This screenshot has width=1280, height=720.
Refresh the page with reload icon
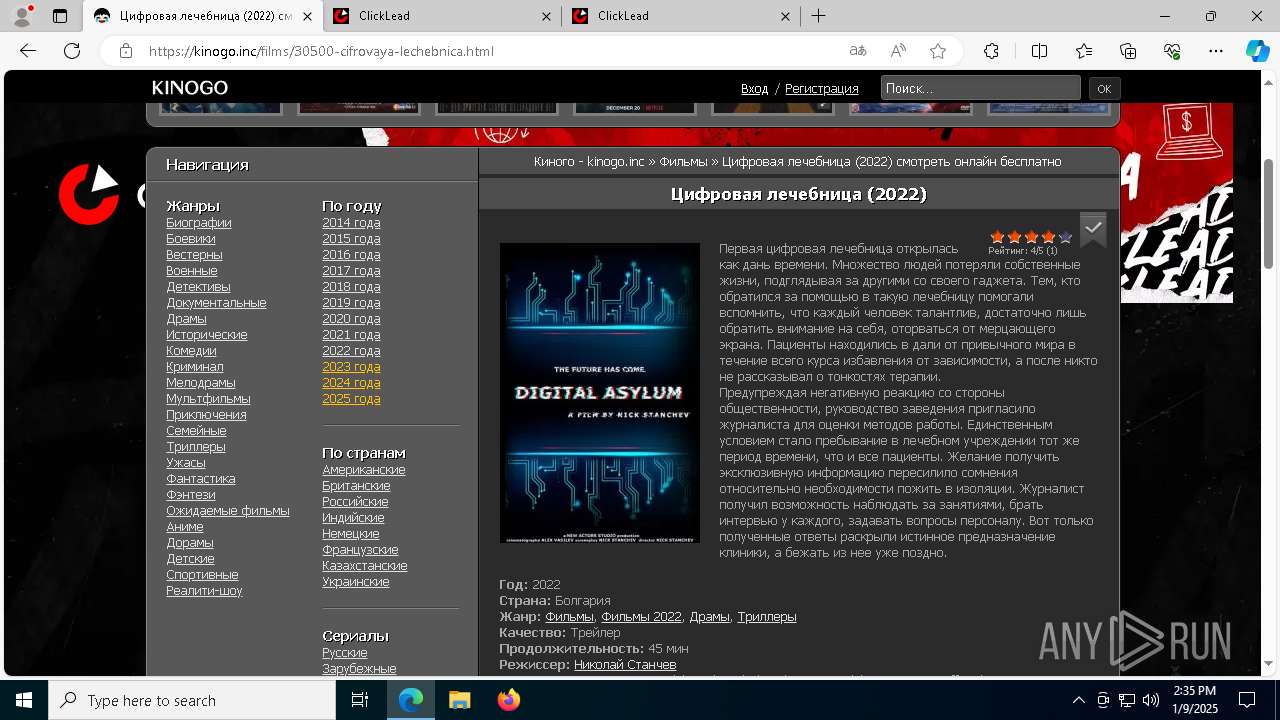pyautogui.click(x=72, y=51)
